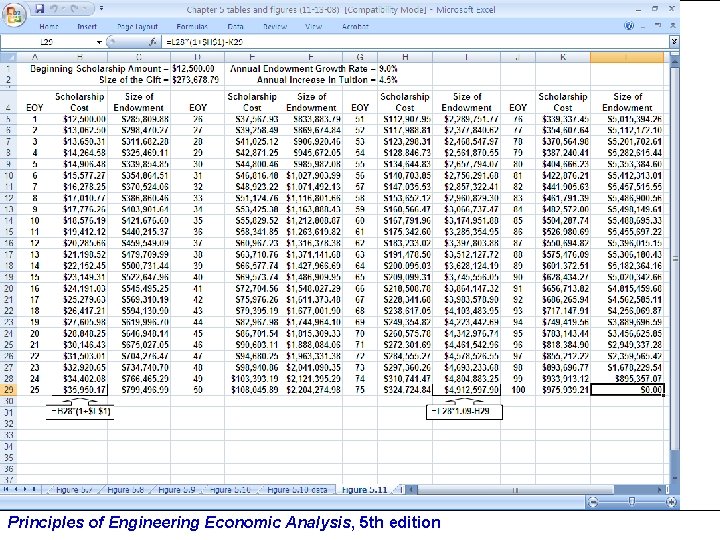Expand the Name Box dropdown arrow
Image resolution: width=720 pixels, height=540 pixels.
tap(99, 43)
